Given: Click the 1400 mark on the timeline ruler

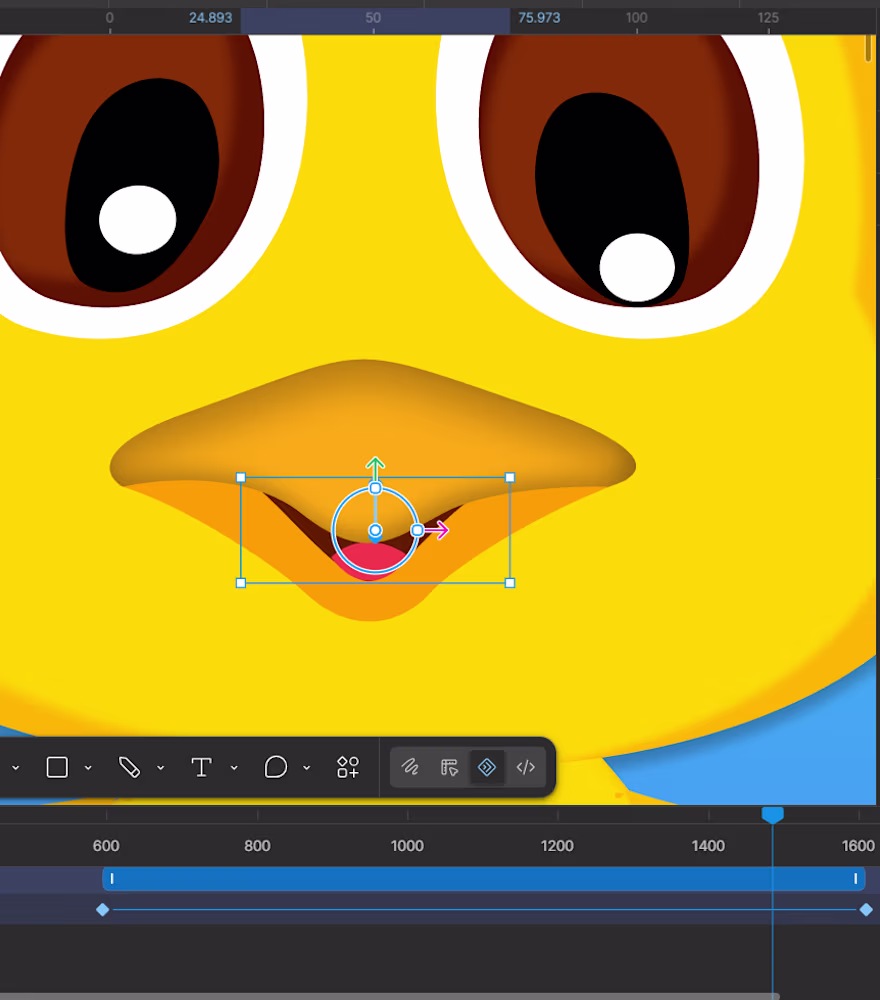Looking at the screenshot, I should click(x=708, y=846).
